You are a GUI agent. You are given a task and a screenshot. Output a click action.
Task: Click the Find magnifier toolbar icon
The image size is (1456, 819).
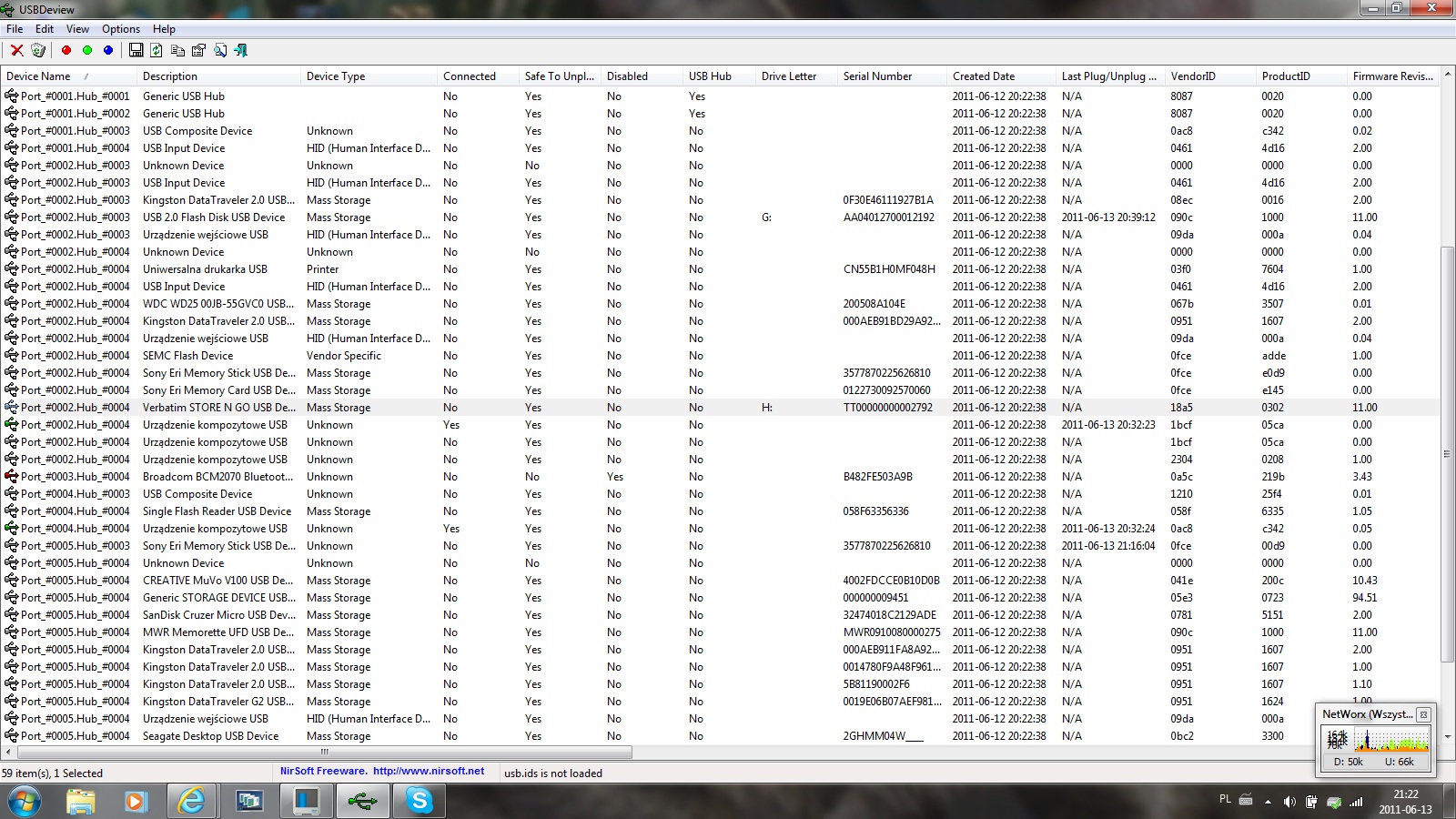(220, 50)
